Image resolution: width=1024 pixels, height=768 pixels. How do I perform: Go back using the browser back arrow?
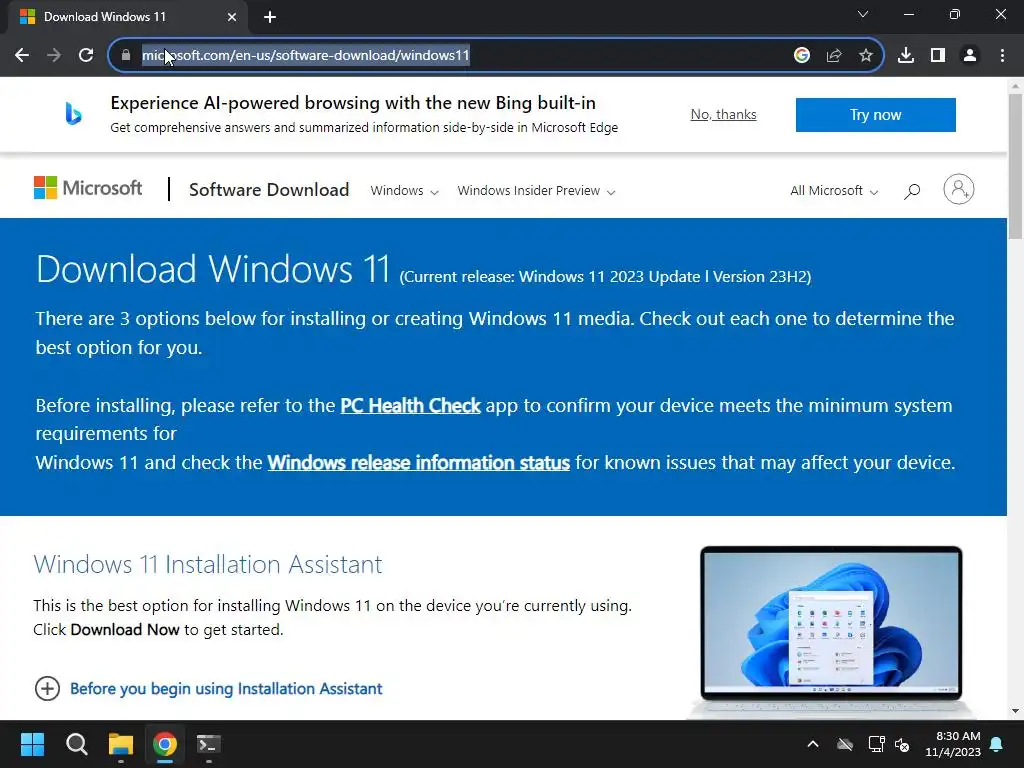(22, 56)
